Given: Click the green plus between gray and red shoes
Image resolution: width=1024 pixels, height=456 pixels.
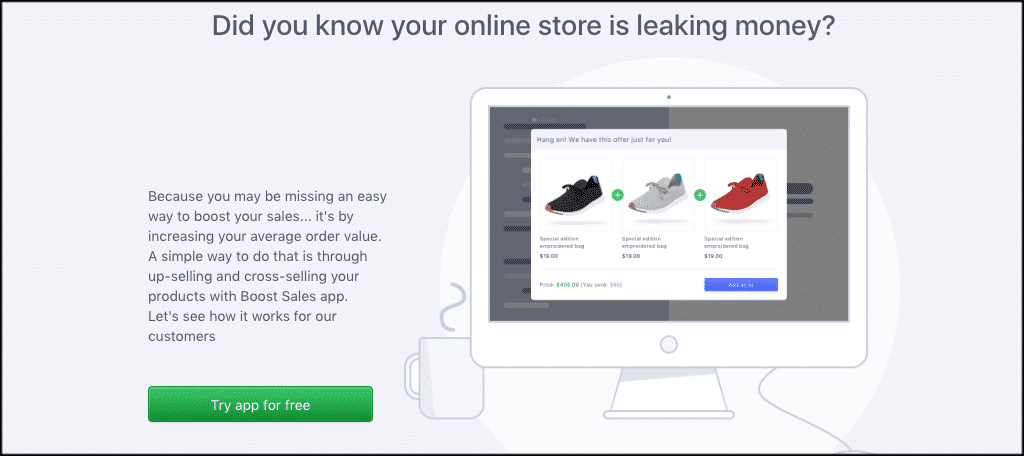Looking at the screenshot, I should click(x=700, y=195).
